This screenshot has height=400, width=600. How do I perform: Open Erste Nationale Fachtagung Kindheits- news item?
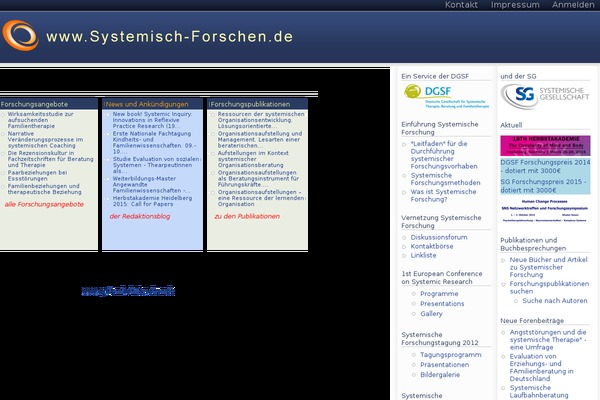pyautogui.click(x=155, y=142)
